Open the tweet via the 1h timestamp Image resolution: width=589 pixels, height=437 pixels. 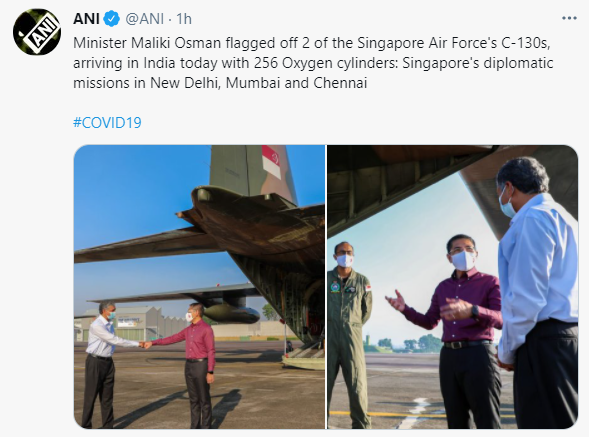[x=184, y=18]
